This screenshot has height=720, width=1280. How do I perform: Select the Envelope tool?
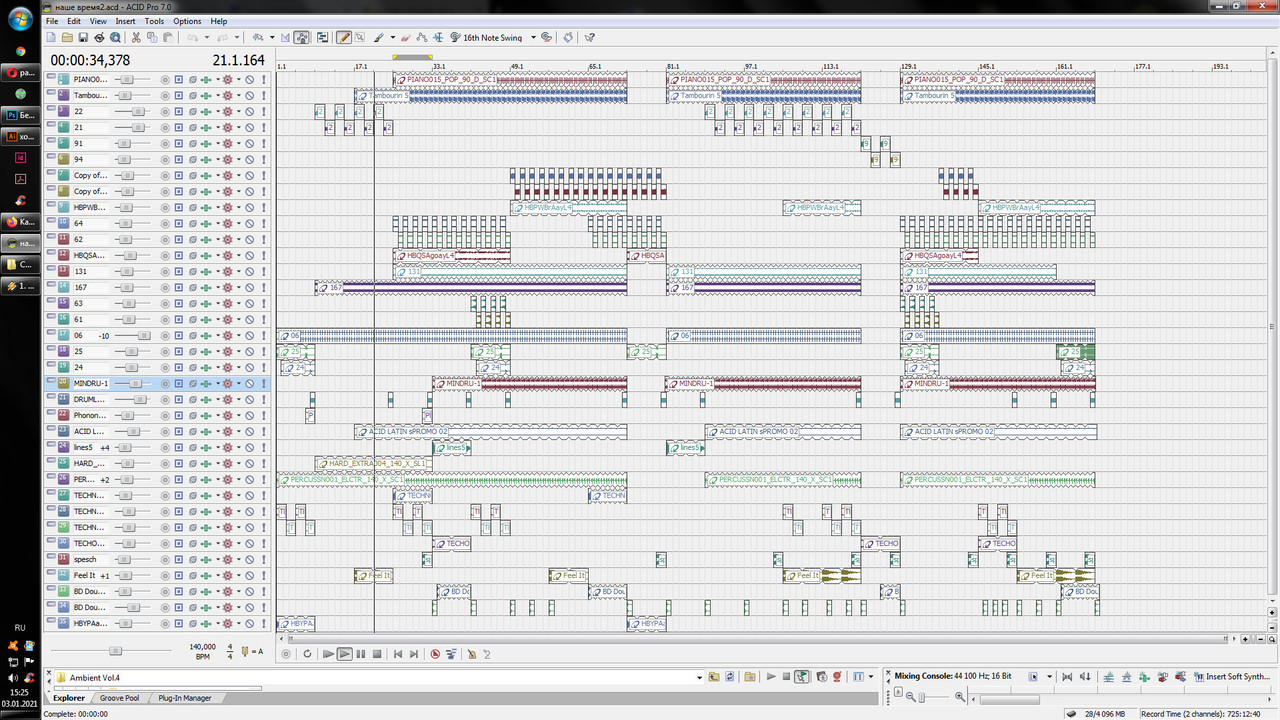[x=422, y=37]
